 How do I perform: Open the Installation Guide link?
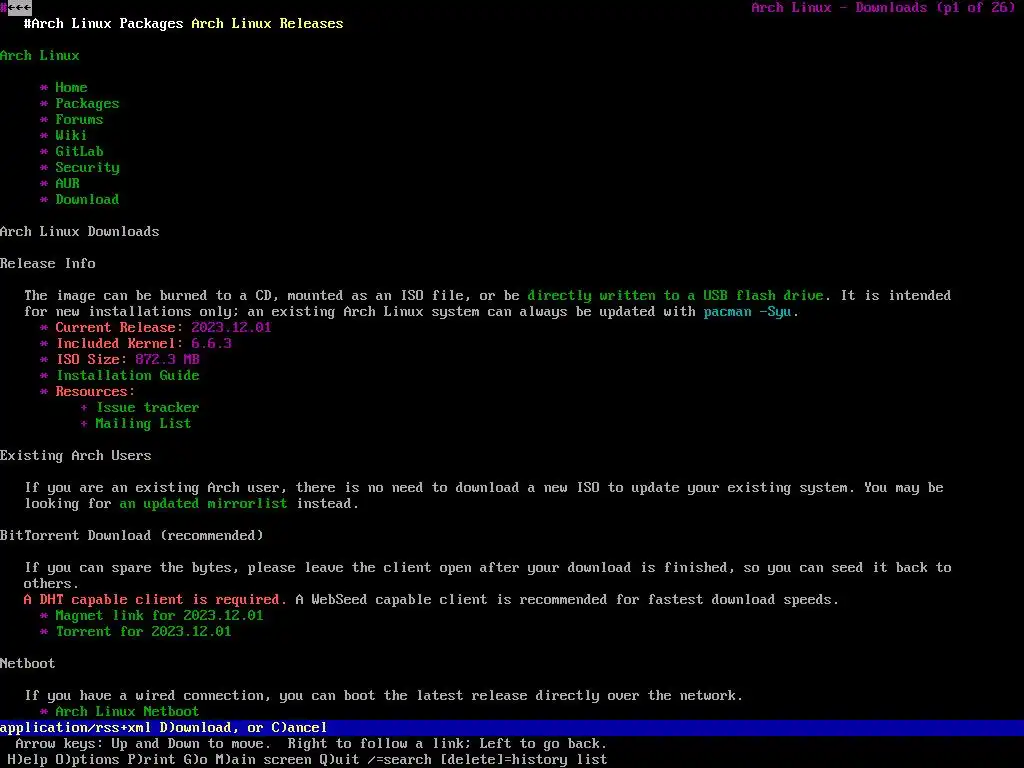coord(127,375)
